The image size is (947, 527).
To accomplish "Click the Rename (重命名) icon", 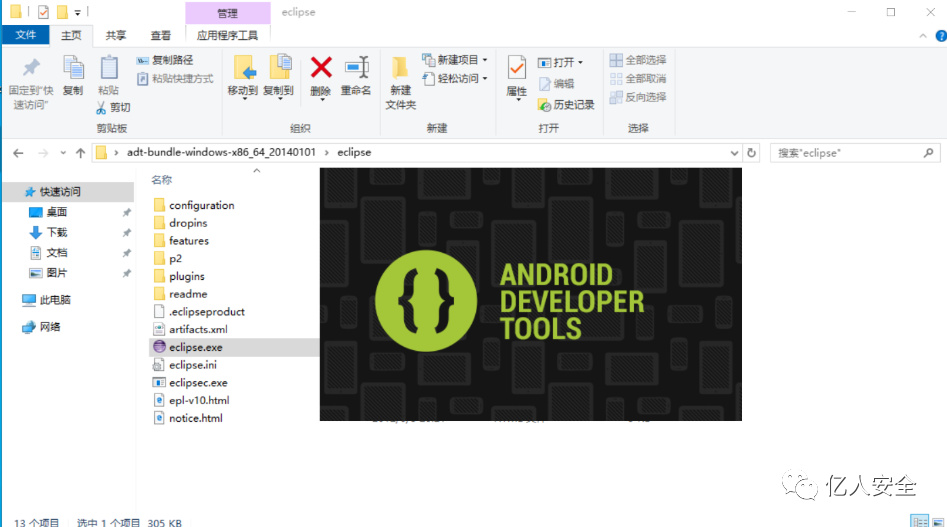I will pyautogui.click(x=356, y=68).
